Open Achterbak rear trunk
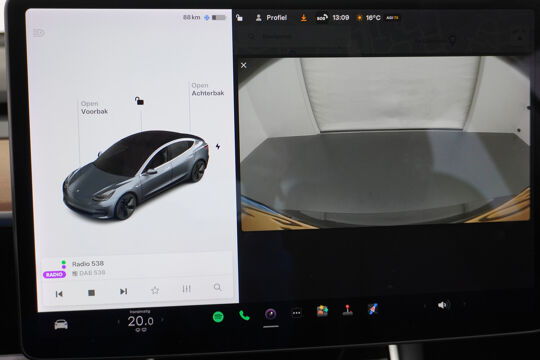This screenshot has width=540, height=360. (208, 89)
